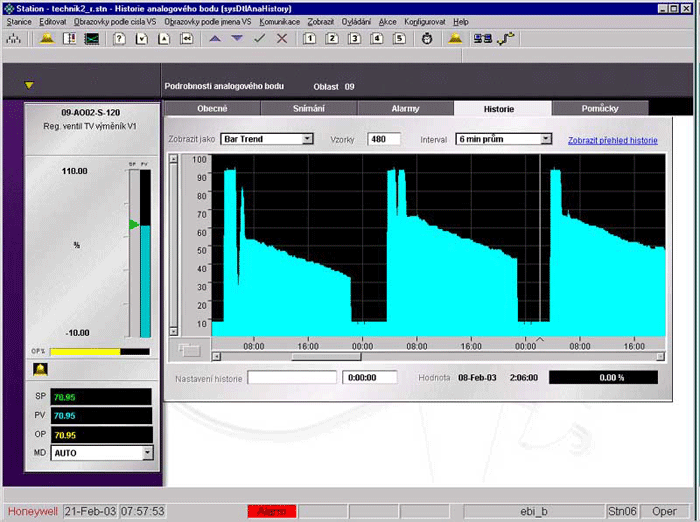Click the alarm bell icon below OP bar
The height and width of the screenshot is (522, 700).
41,370
